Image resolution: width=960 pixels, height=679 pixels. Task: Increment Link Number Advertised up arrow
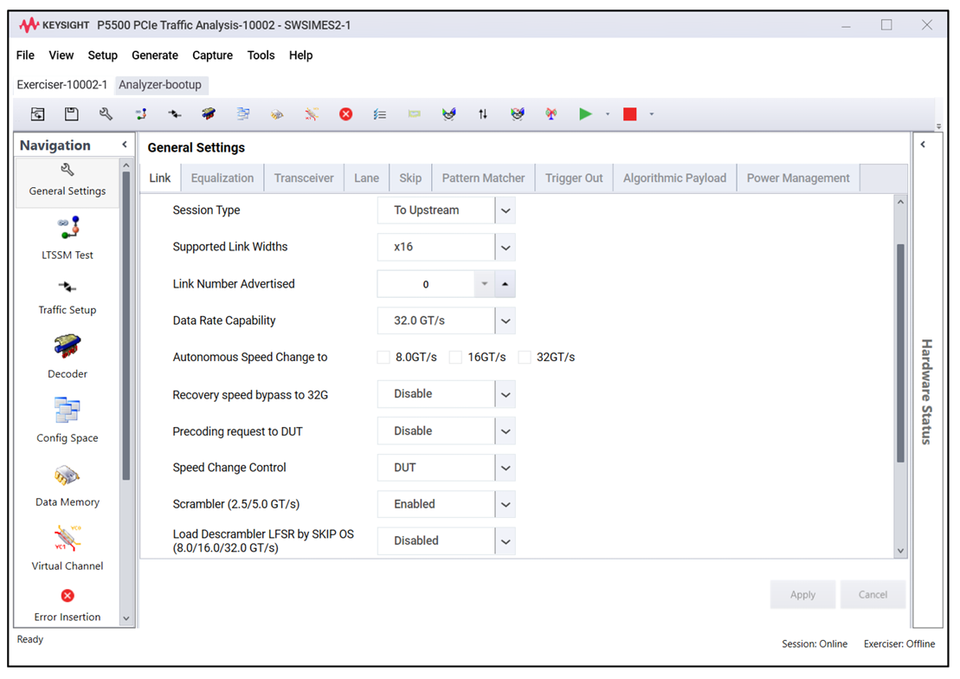pyautogui.click(x=505, y=284)
